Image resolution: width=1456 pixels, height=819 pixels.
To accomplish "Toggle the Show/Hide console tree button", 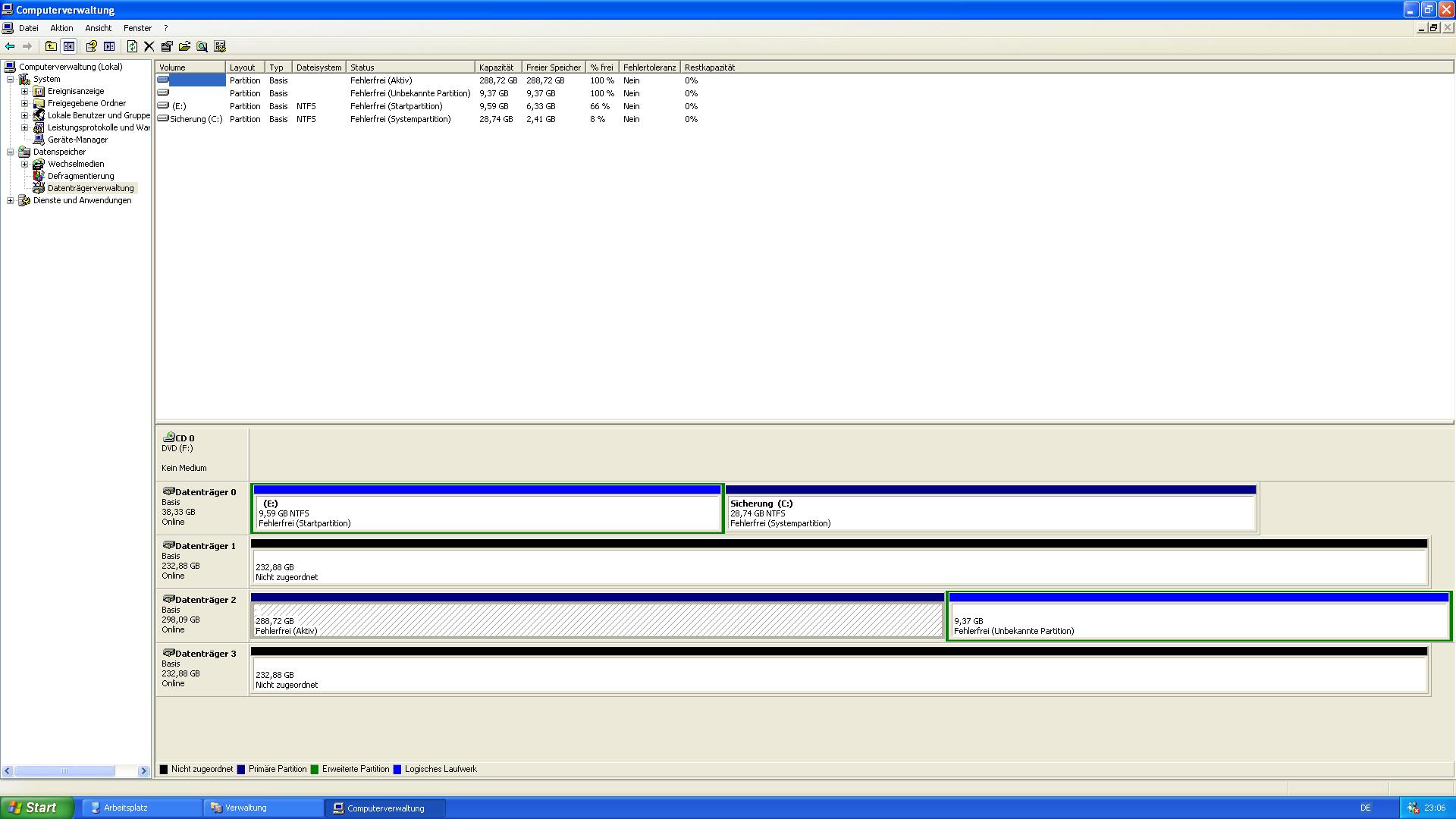I will click(x=69, y=46).
